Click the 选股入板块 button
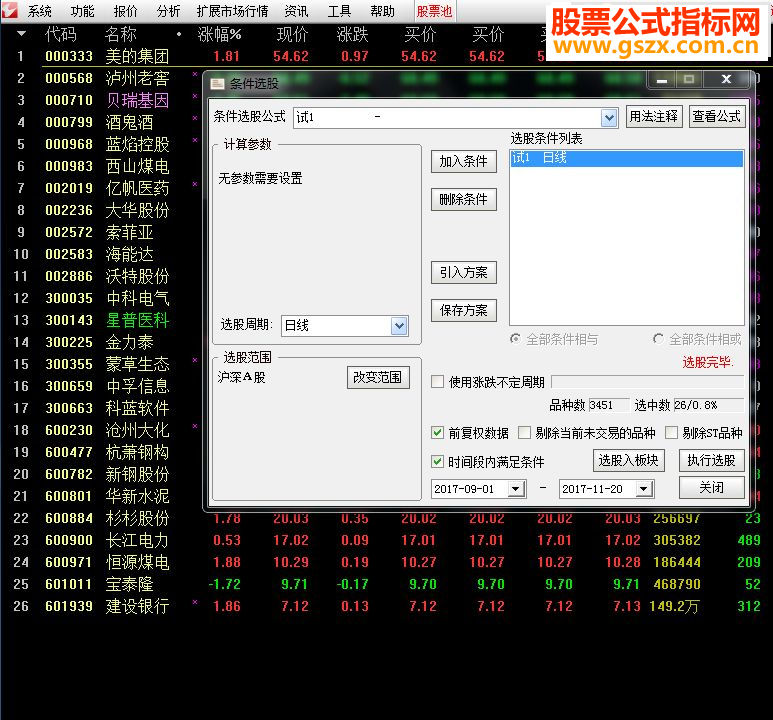773x720 pixels. tap(629, 461)
